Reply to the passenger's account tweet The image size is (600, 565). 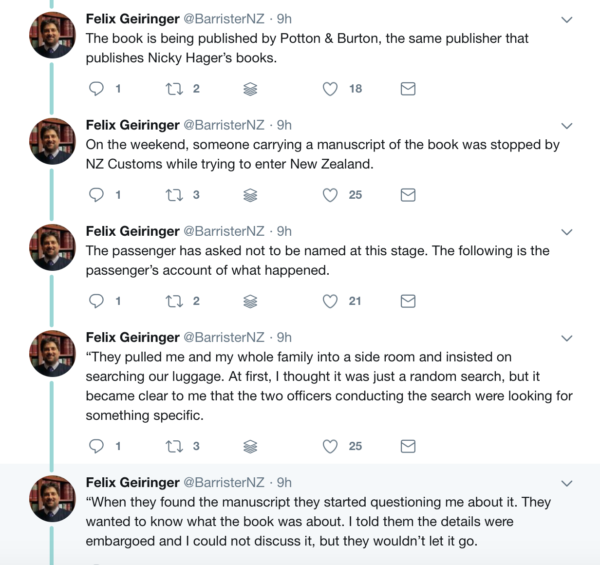click(x=97, y=301)
